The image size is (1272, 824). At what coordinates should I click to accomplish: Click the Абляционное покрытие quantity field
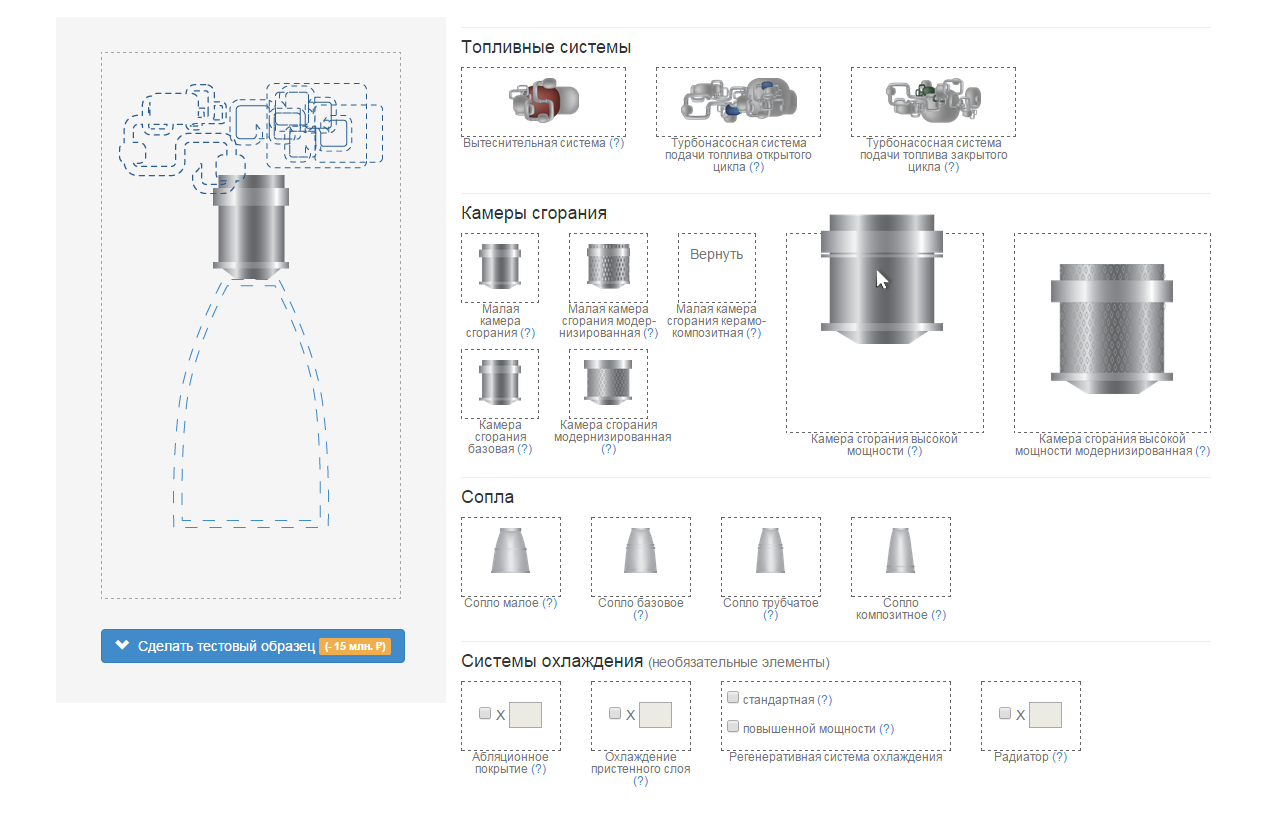point(525,715)
